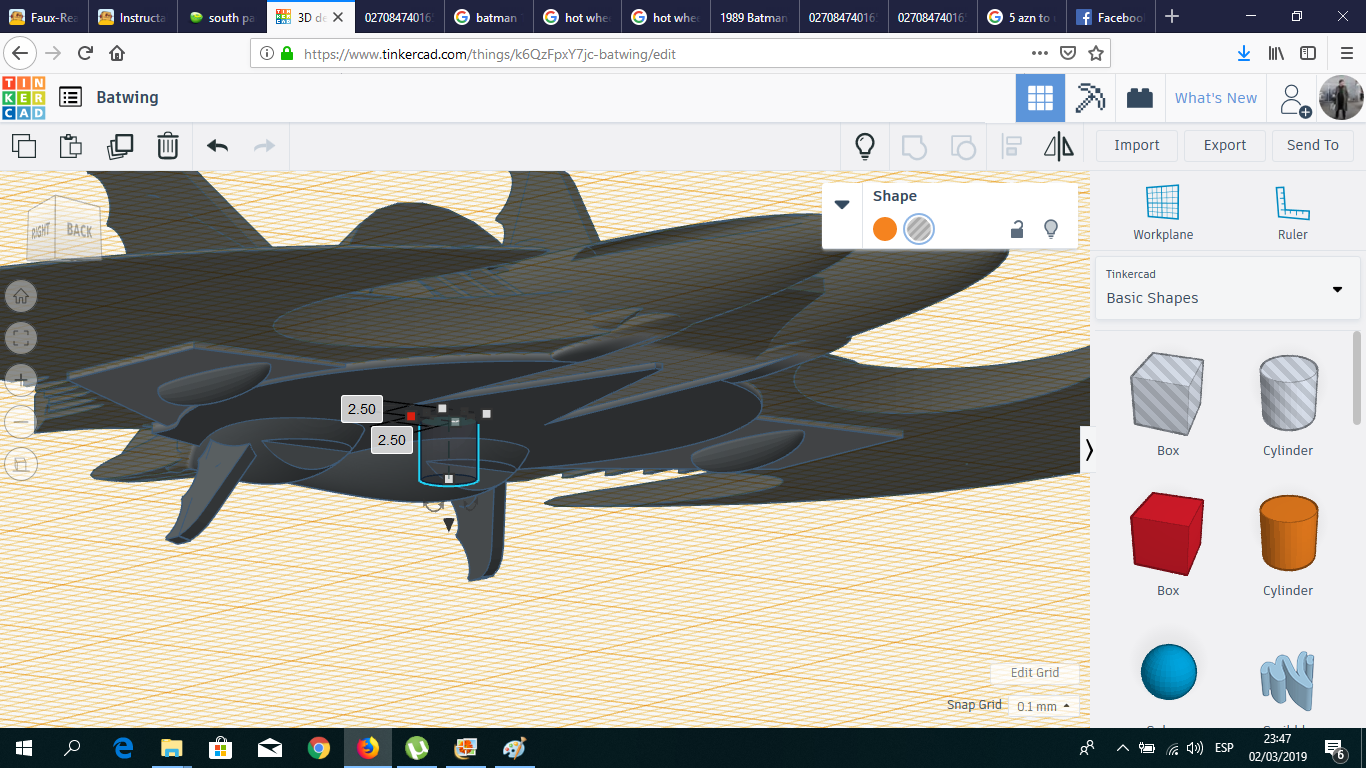Open What's New
This screenshot has height=768, width=1366.
point(1216,98)
